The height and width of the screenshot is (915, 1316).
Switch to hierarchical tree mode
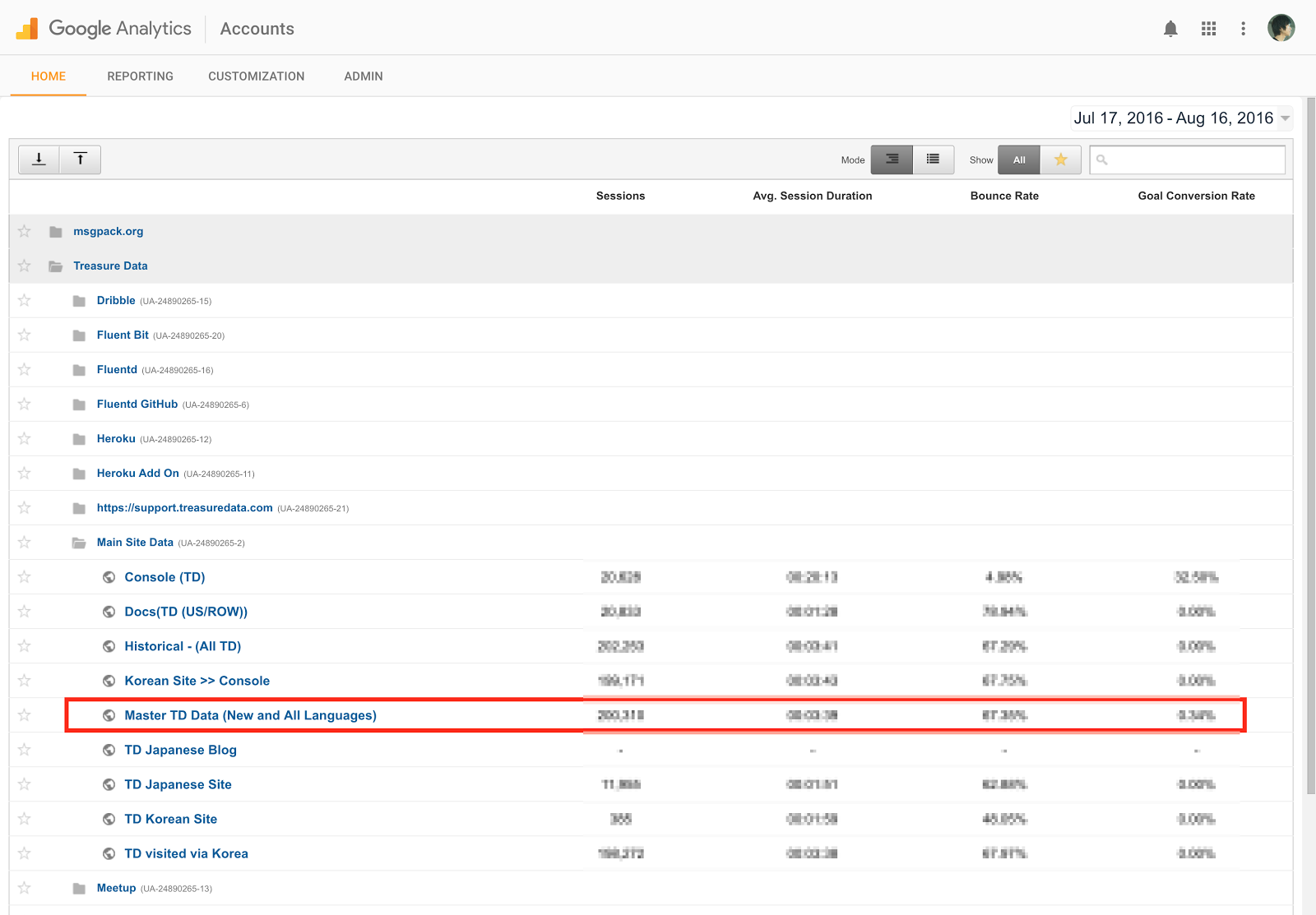pos(892,159)
